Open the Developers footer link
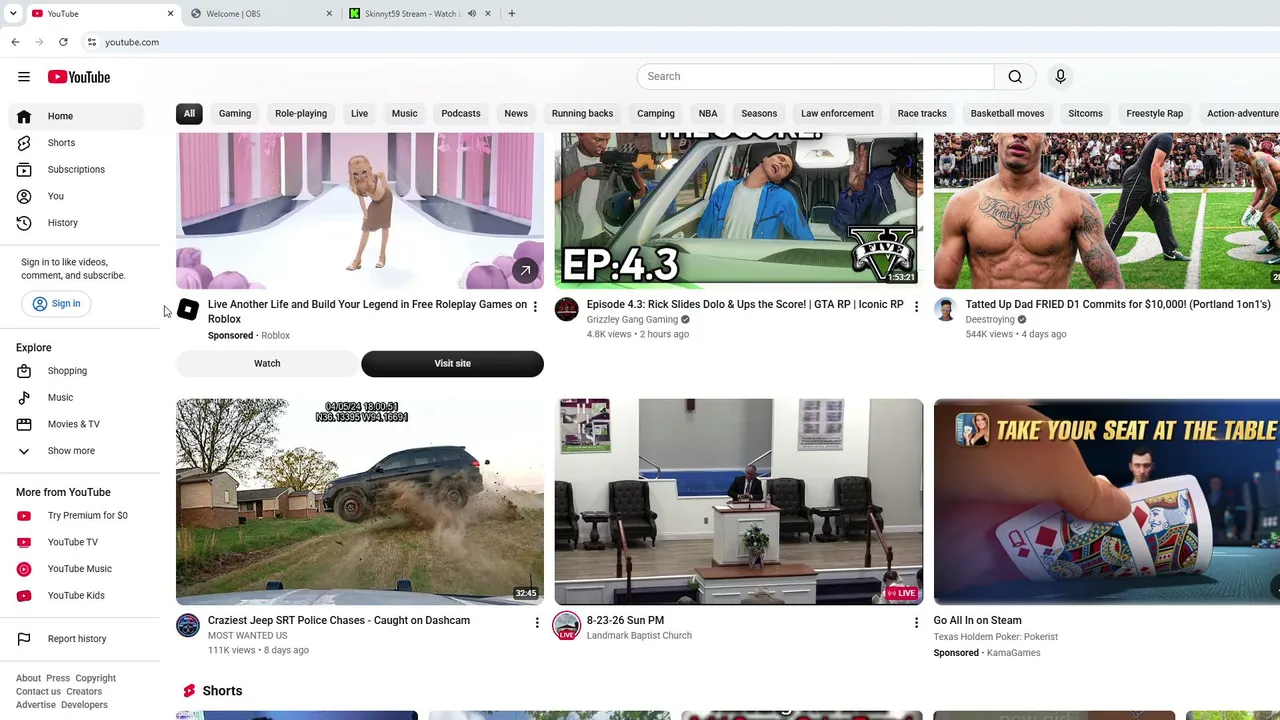The width and height of the screenshot is (1280, 720). coord(84,705)
